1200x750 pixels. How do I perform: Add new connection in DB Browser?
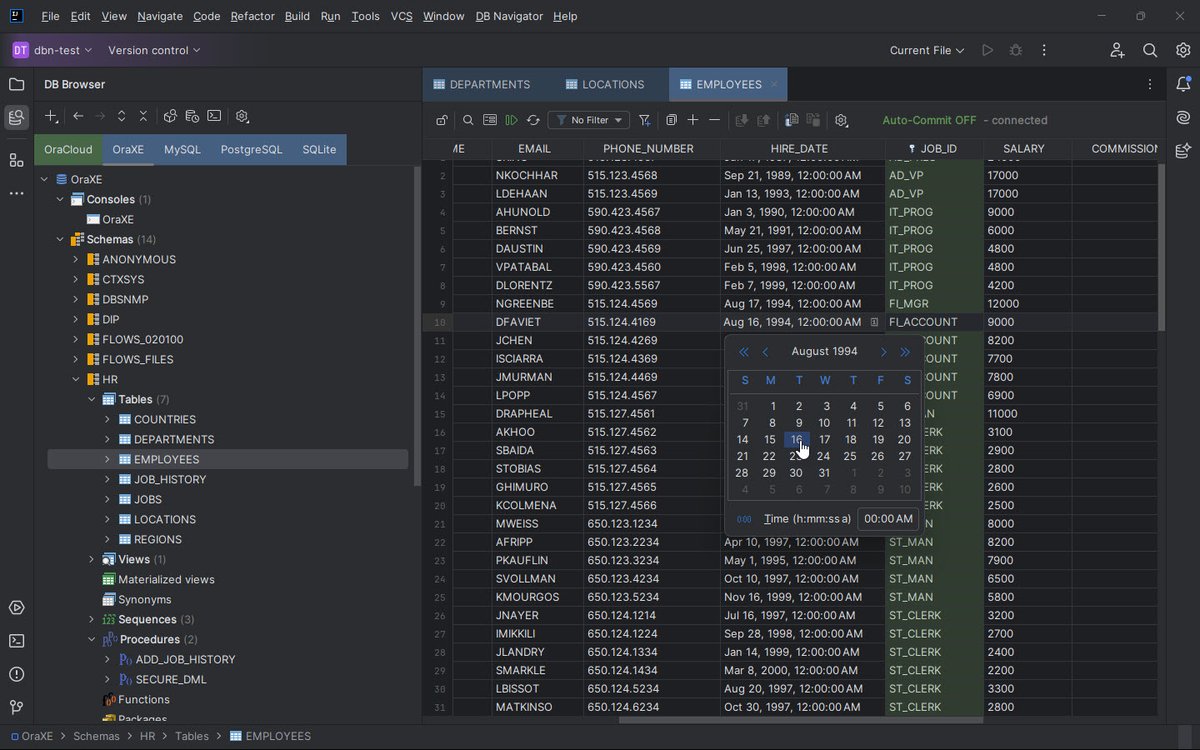tap(51, 116)
